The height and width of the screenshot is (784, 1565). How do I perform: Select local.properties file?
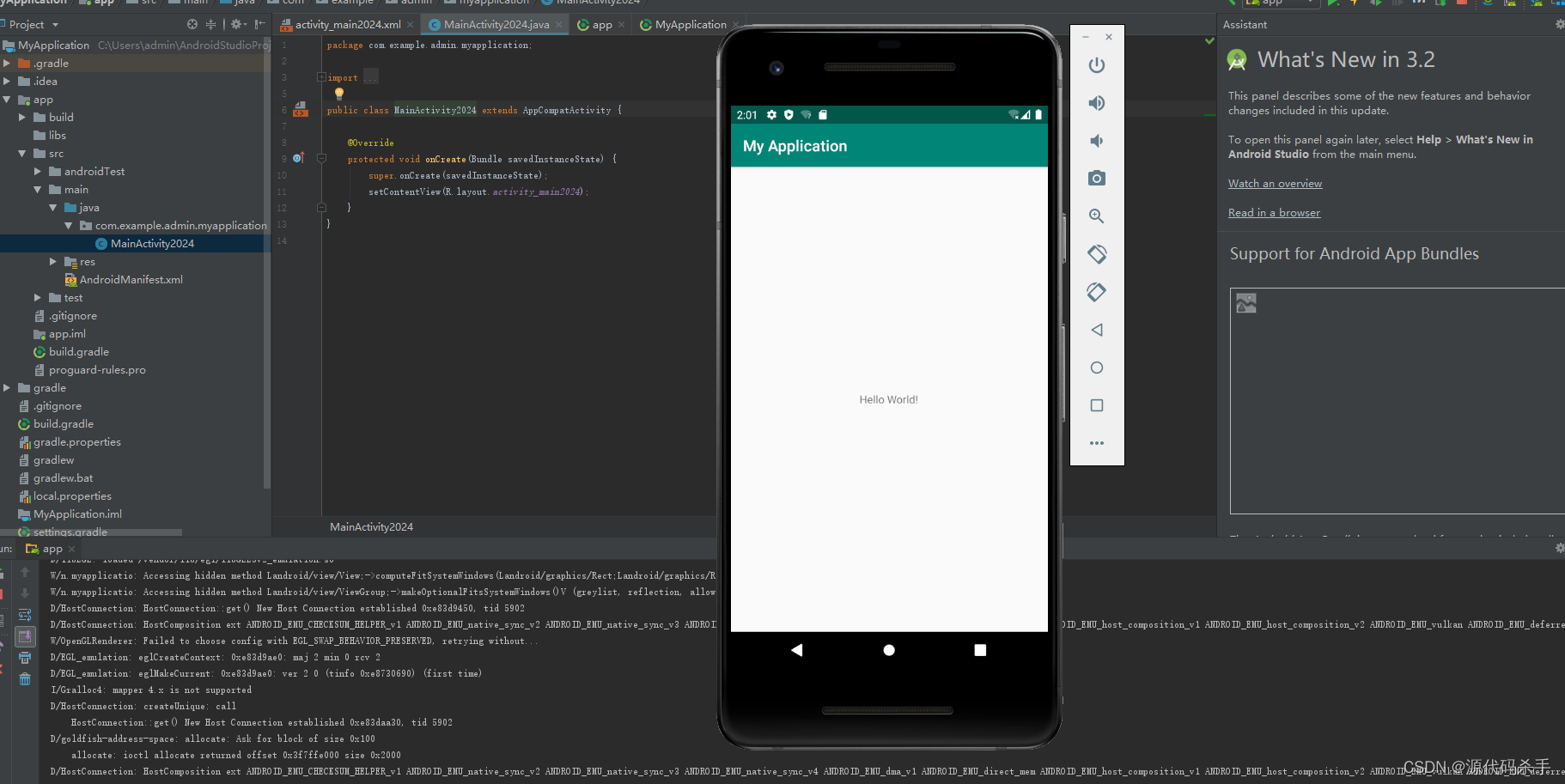click(72, 496)
